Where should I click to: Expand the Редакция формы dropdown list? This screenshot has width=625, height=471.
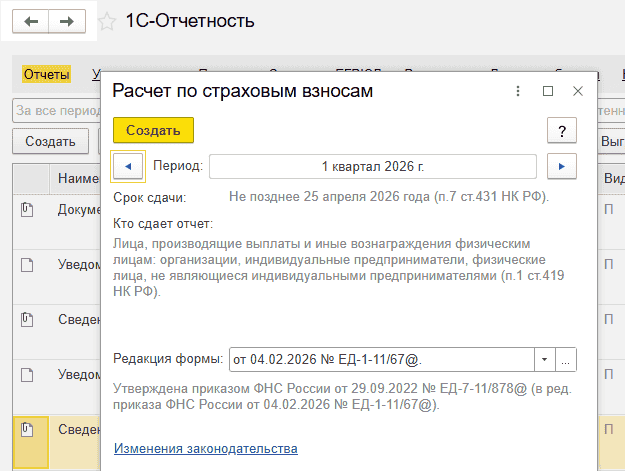pyautogui.click(x=544, y=358)
